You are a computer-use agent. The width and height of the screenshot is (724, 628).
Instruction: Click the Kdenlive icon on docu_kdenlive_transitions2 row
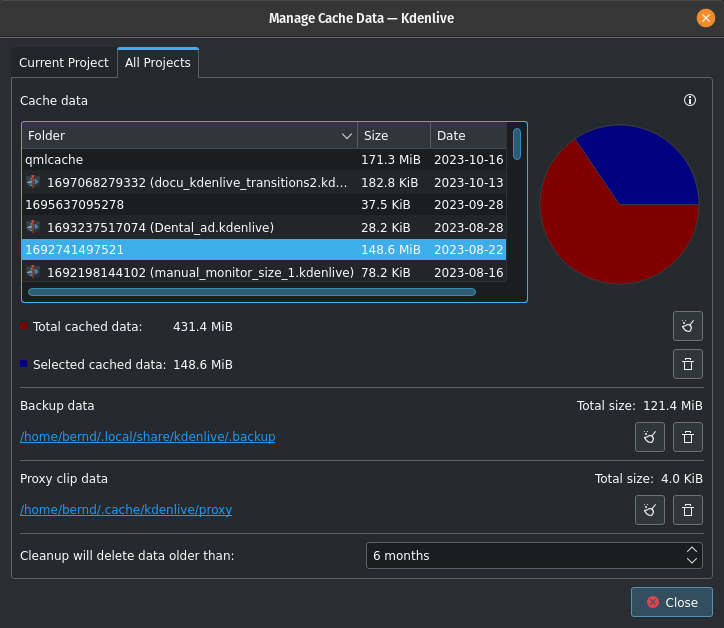click(33, 182)
